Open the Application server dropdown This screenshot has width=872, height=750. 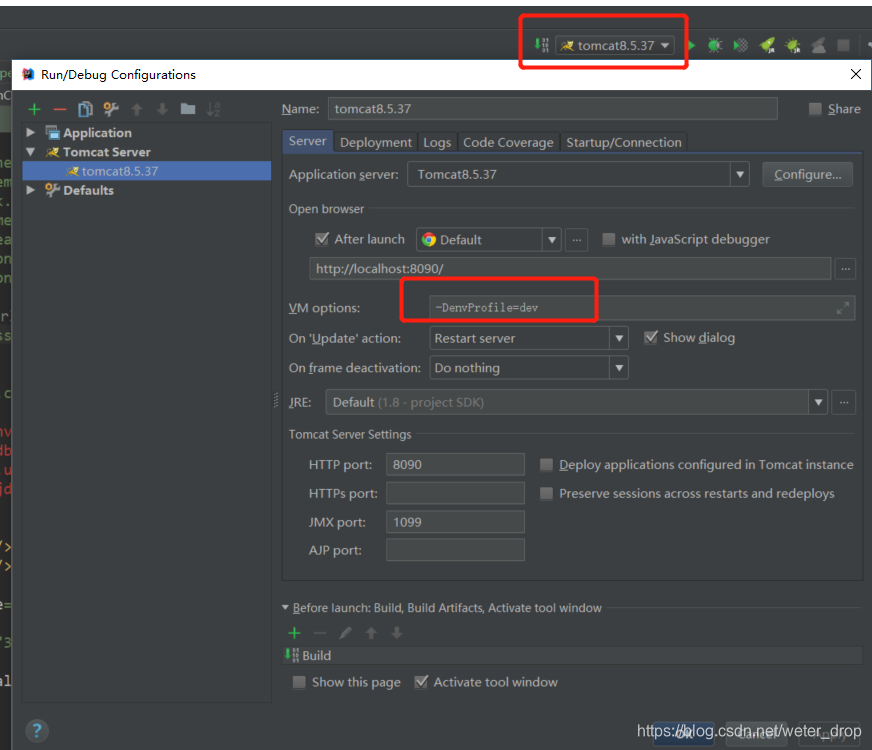coord(740,175)
